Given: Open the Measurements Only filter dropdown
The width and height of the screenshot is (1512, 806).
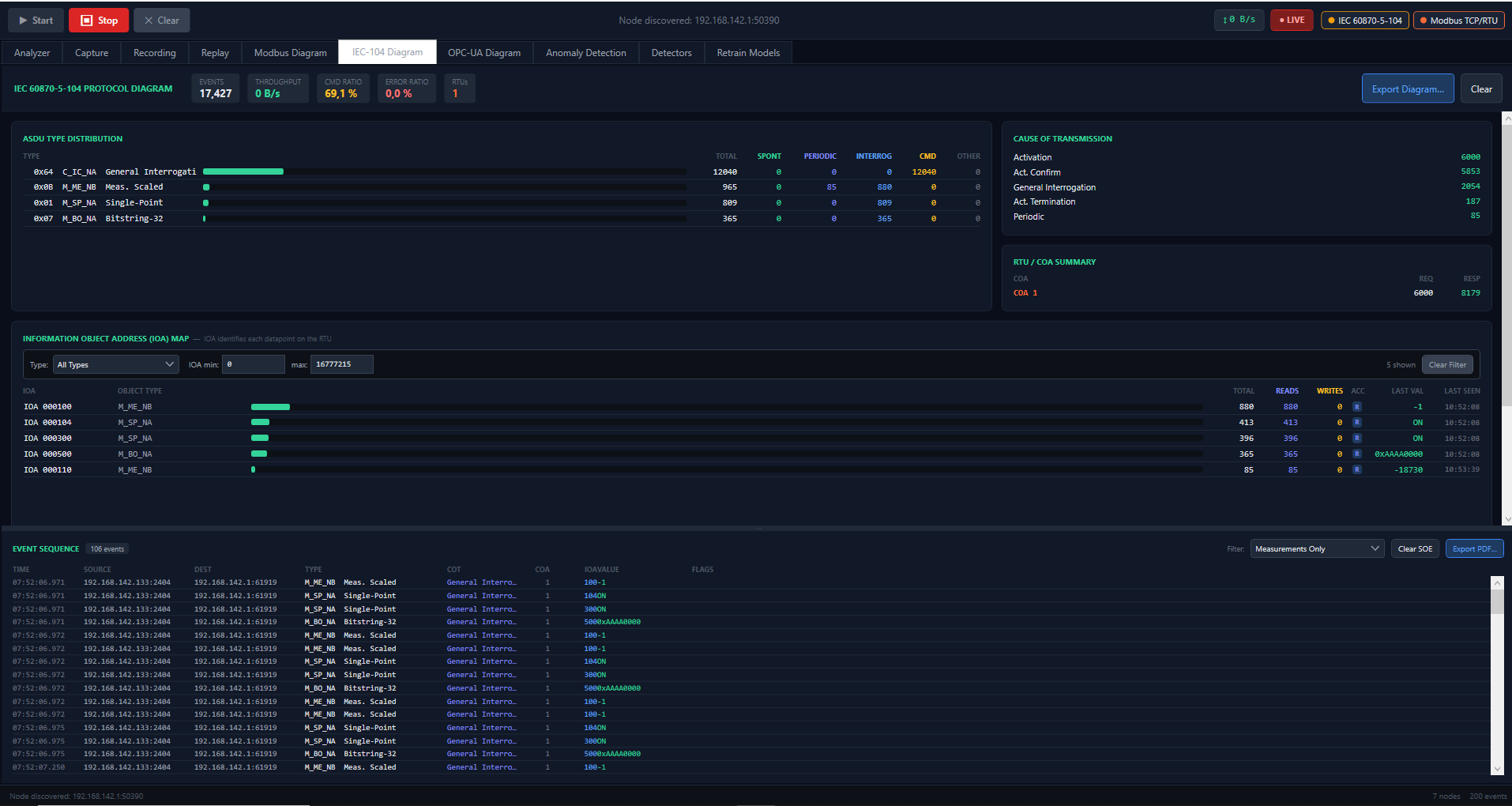Looking at the screenshot, I should tap(1317, 548).
